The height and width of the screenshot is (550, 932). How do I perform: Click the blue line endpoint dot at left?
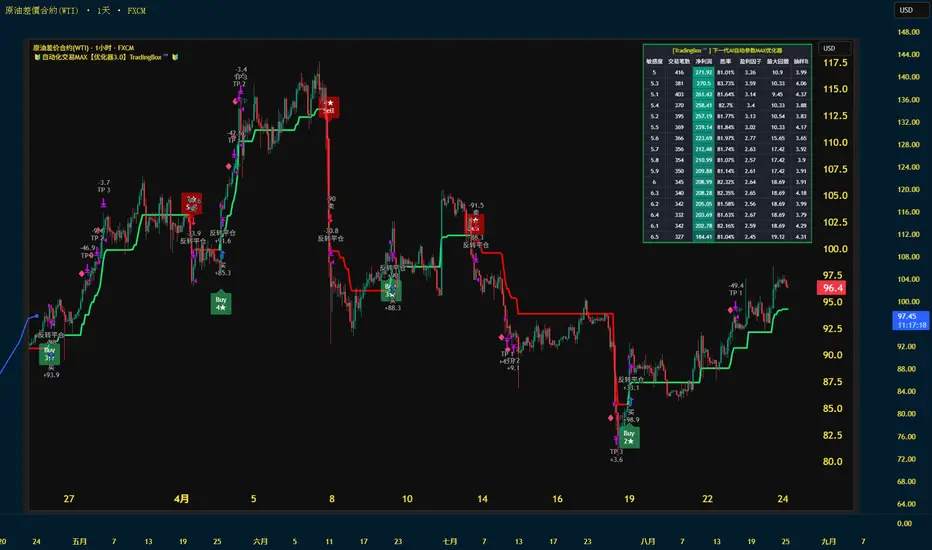[x=37, y=316]
